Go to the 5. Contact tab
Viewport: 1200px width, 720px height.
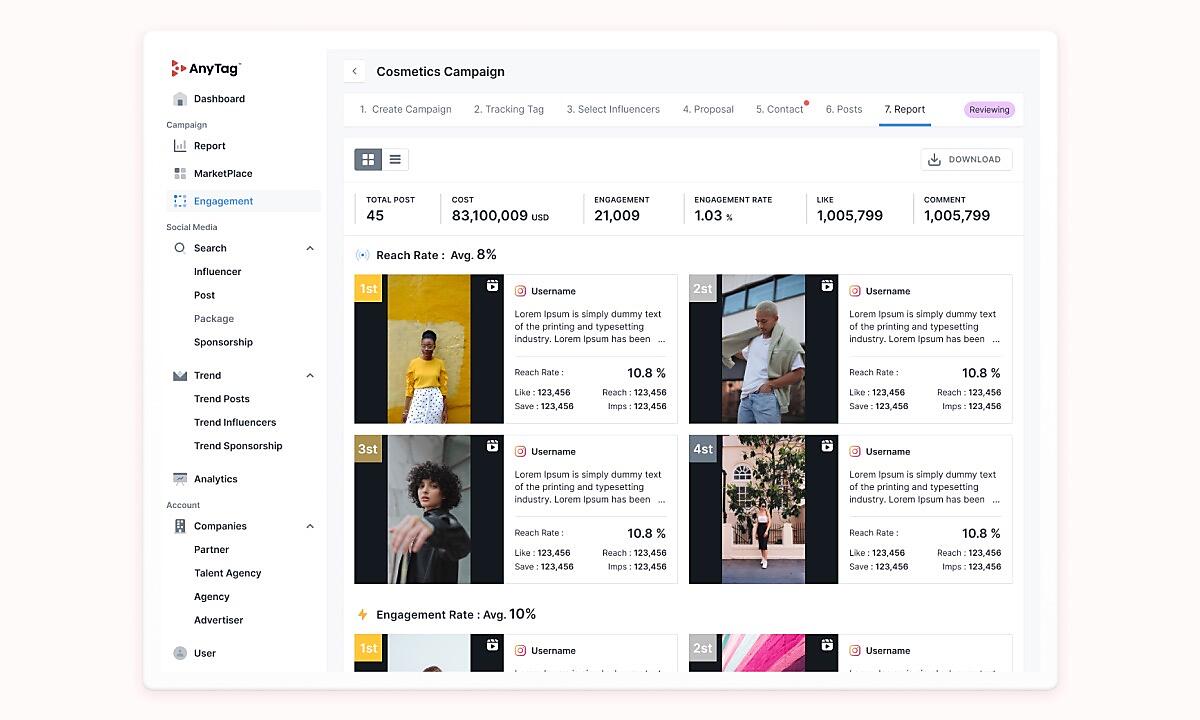point(779,110)
